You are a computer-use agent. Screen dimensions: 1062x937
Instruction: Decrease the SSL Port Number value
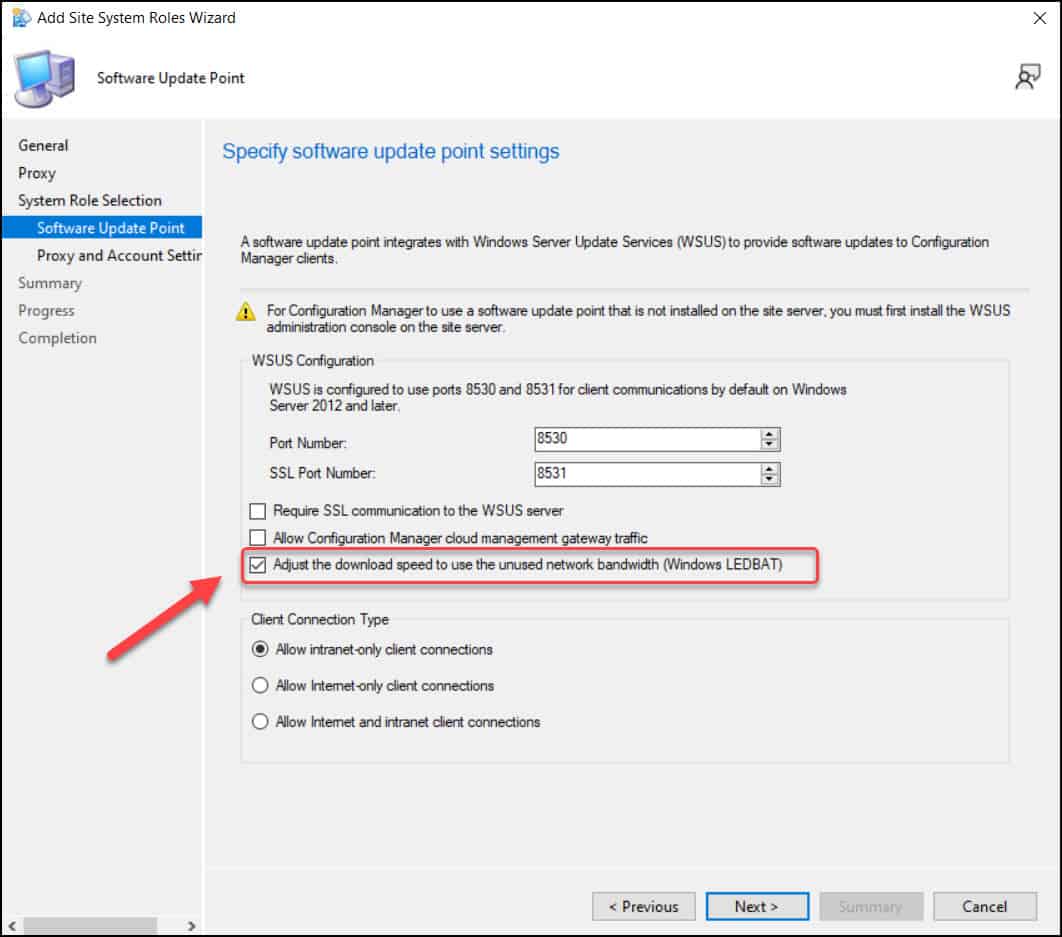tap(769, 479)
